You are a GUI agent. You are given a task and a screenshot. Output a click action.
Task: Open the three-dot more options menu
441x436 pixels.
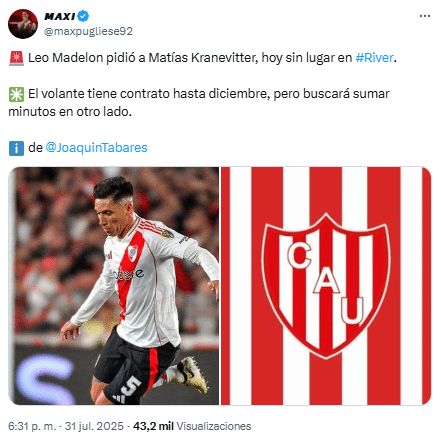click(425, 16)
